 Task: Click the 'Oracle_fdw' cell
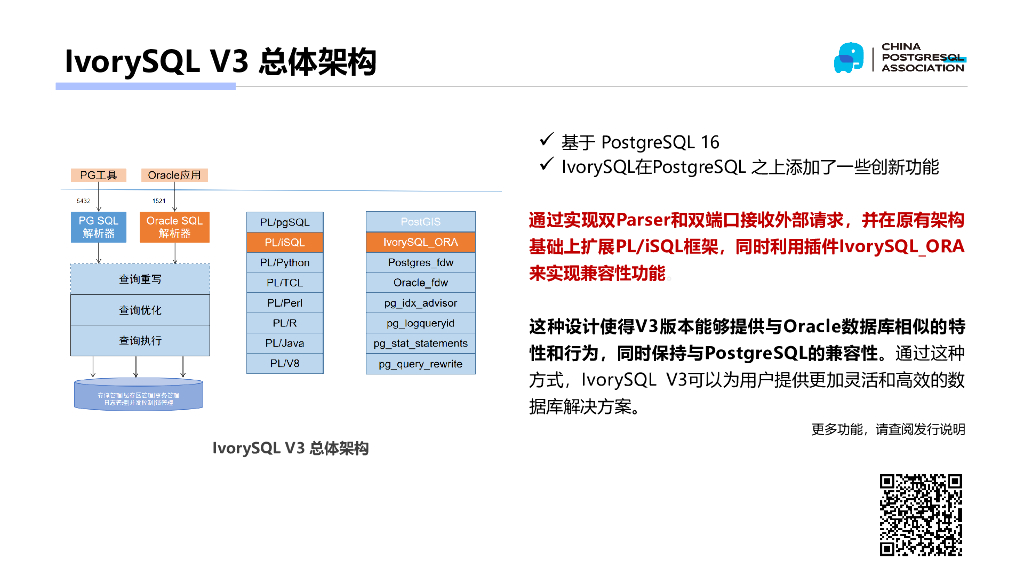[421, 283]
